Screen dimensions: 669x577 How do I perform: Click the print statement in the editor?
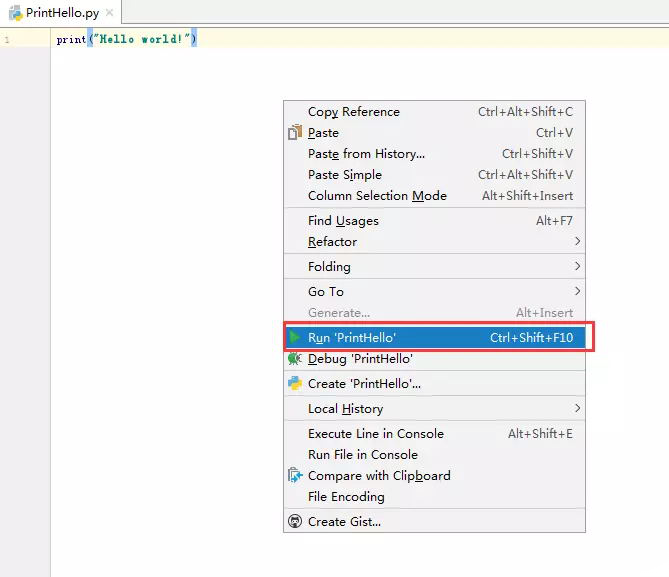click(x=126, y=39)
